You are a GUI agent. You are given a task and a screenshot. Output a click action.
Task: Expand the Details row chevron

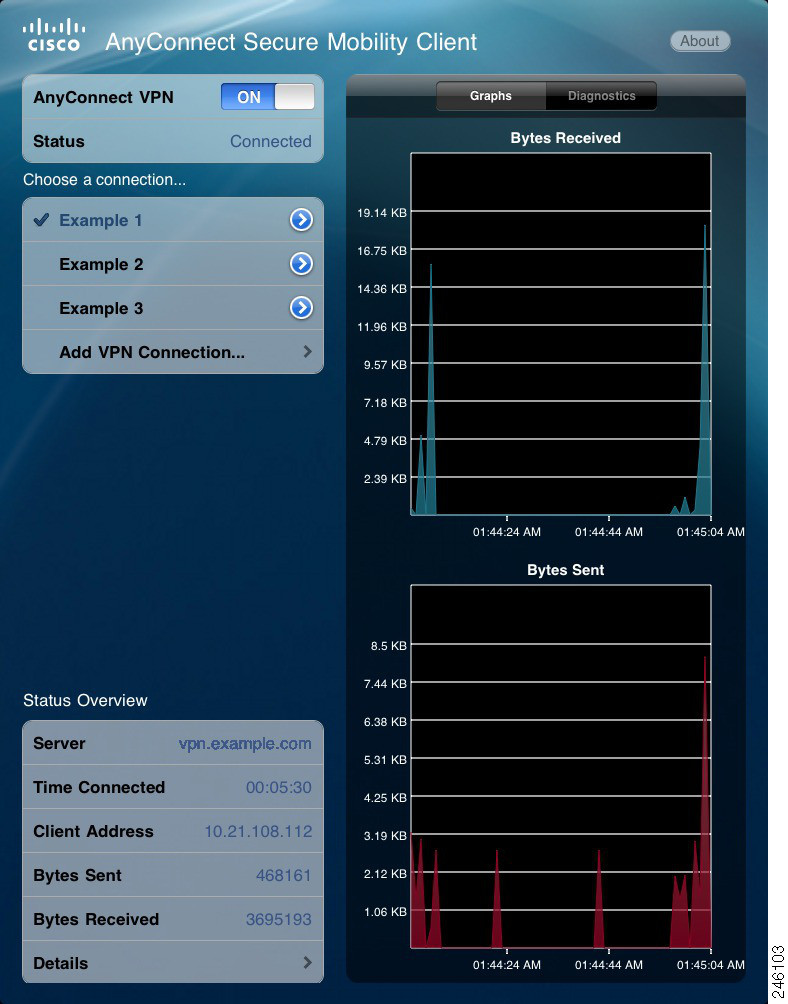[x=307, y=963]
